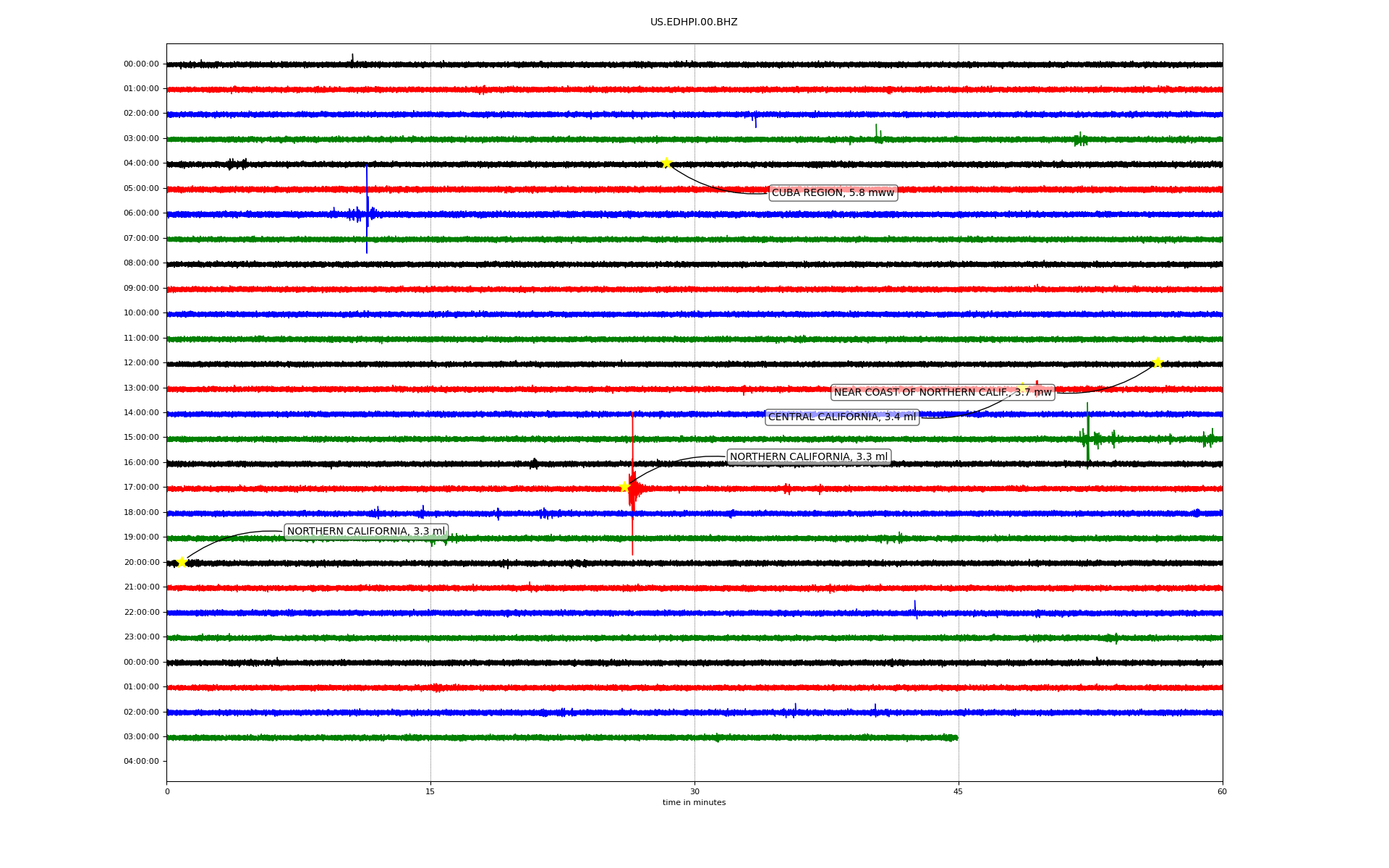Screen dimensions: 1389x868
Task: Click the CUBA REGION, 5.8 mww label
Action: click(833, 192)
